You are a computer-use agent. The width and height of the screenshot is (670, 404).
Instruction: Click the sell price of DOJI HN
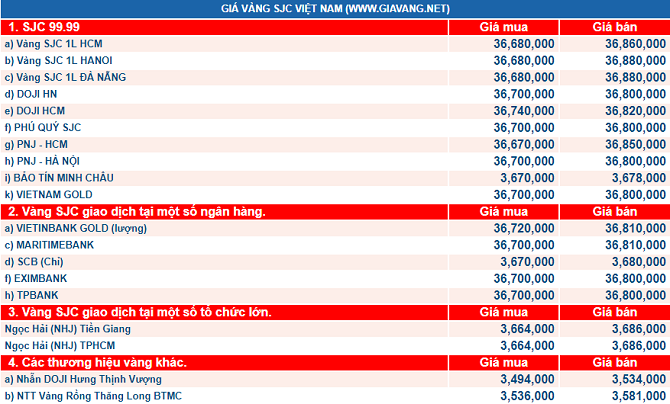tap(635, 94)
